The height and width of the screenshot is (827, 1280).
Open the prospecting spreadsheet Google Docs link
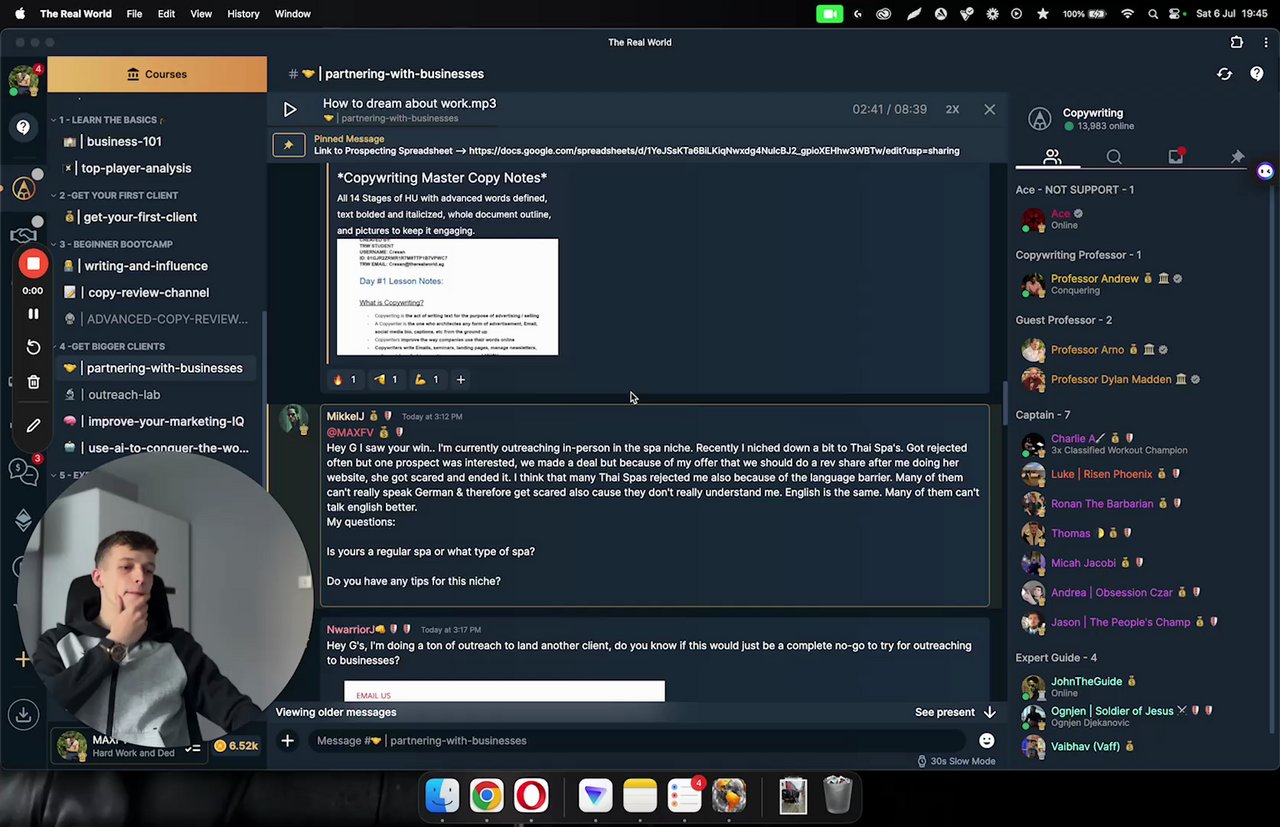(x=714, y=151)
